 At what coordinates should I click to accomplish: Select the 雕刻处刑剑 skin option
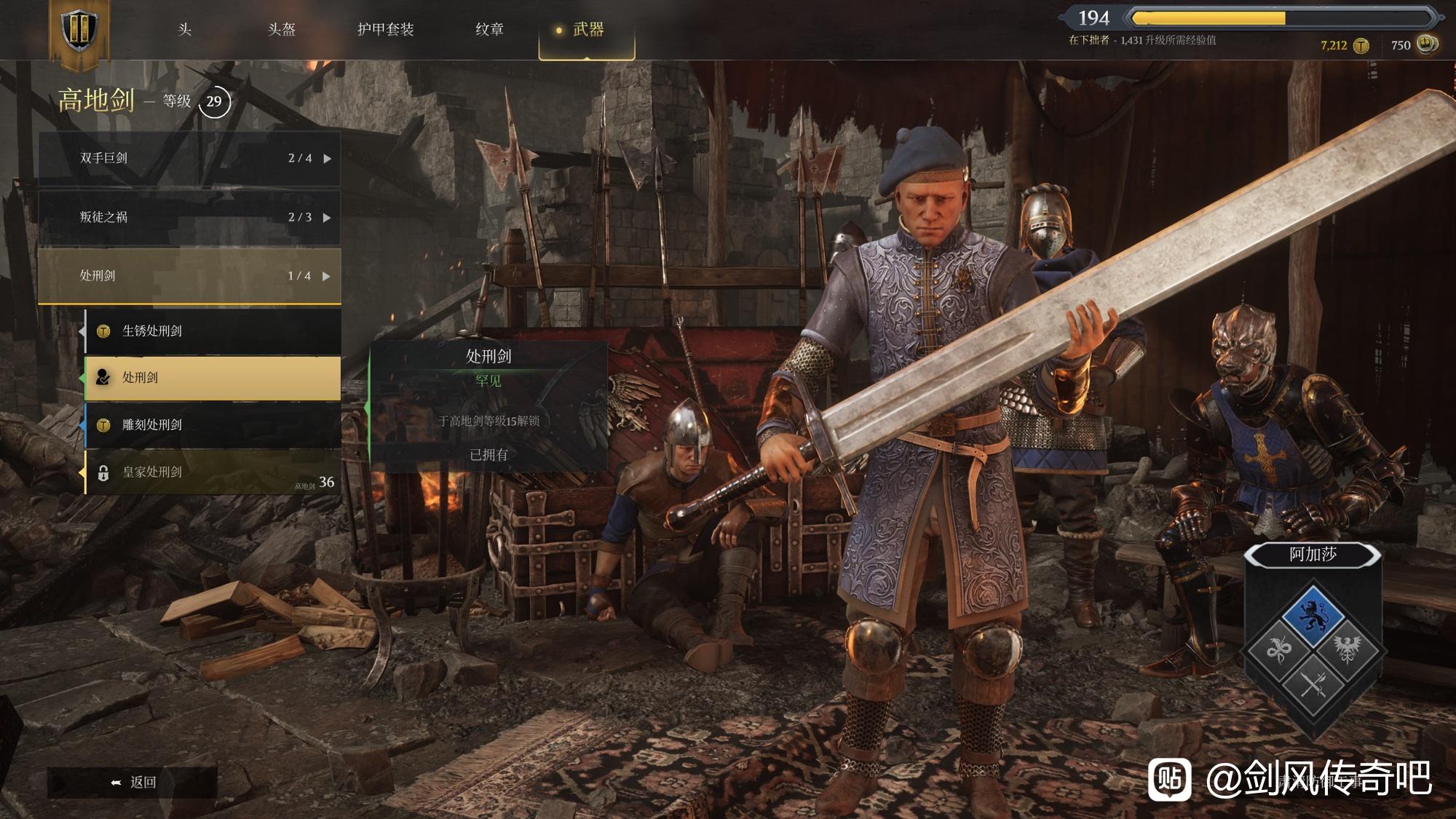[x=213, y=425]
